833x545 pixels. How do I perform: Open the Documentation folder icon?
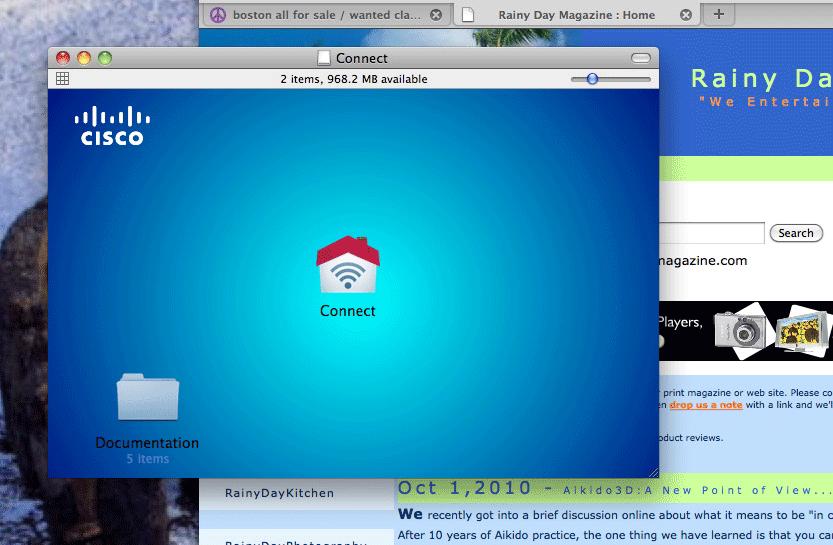pyautogui.click(x=148, y=397)
